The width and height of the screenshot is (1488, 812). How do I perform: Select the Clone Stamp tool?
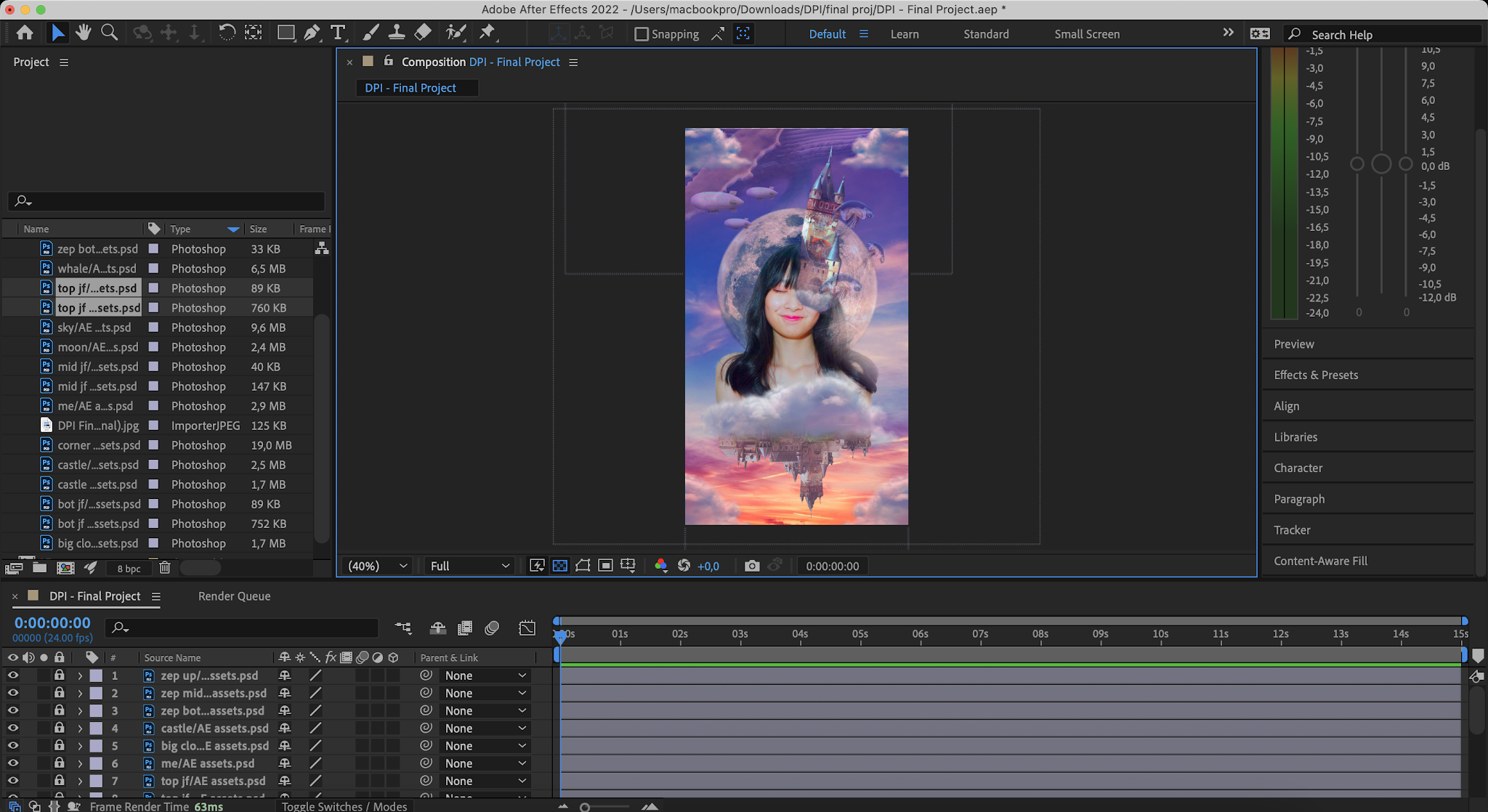point(397,33)
